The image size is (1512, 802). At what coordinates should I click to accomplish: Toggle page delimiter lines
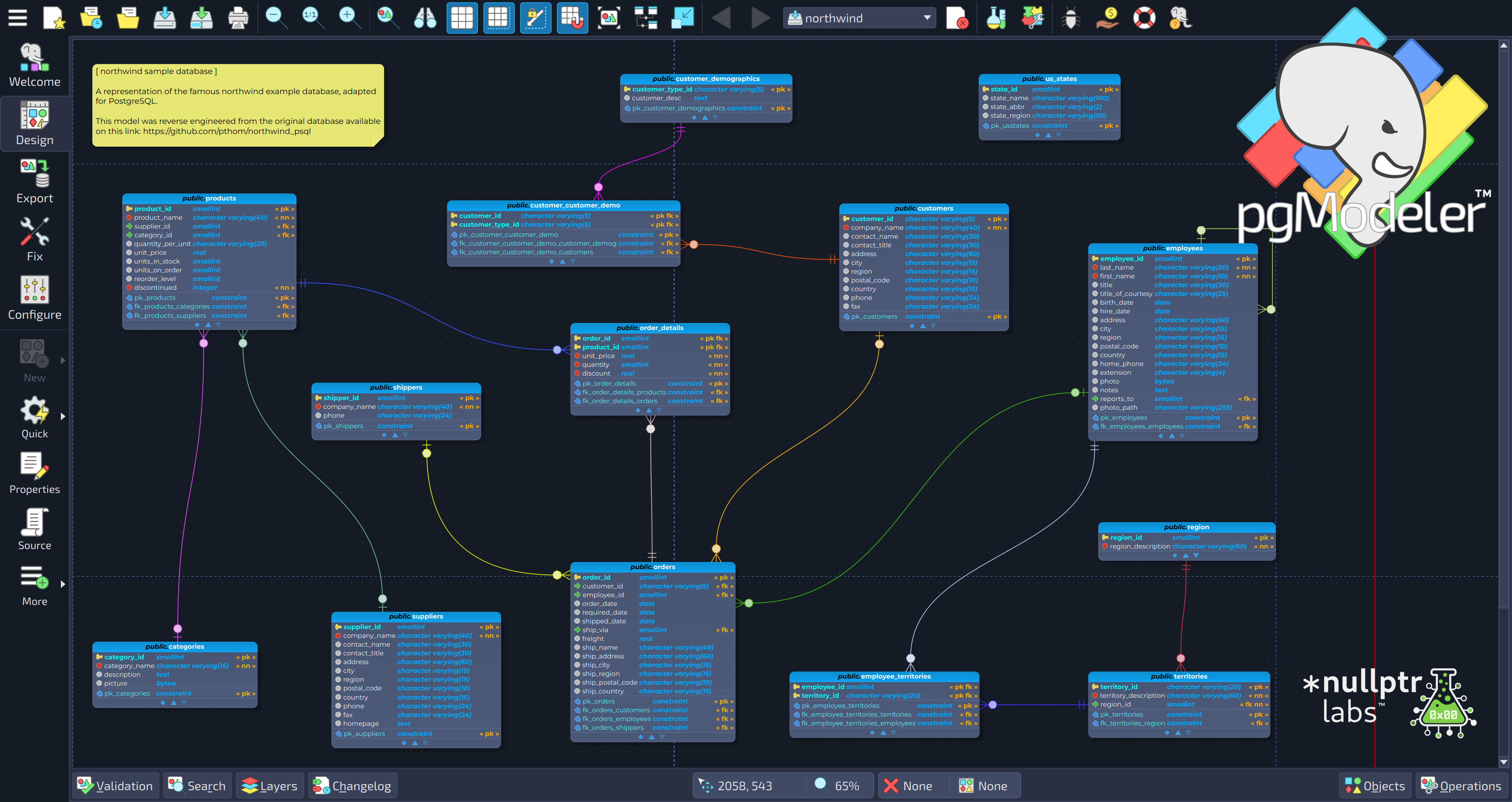click(x=498, y=18)
